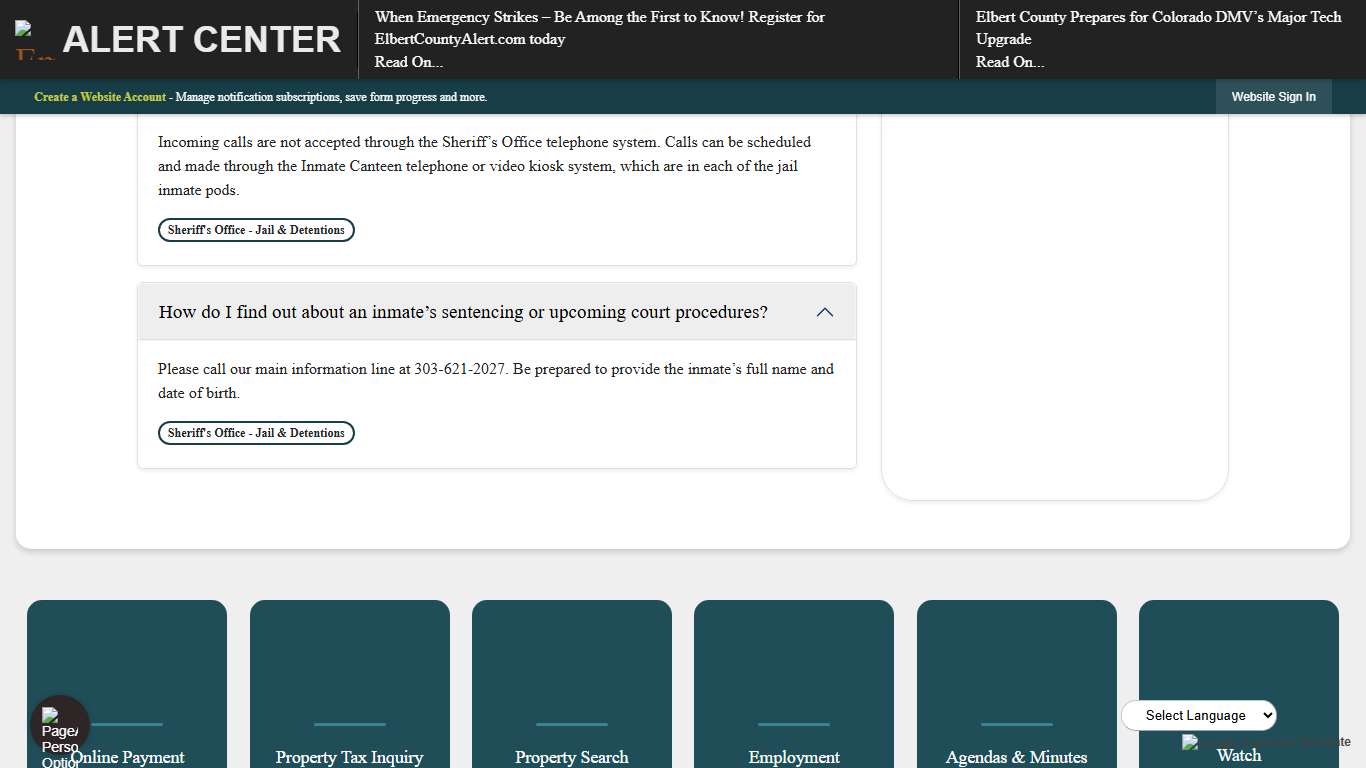Click the inmate sentencing FAQ question header
Screen dimensions: 1366x768
point(463,312)
